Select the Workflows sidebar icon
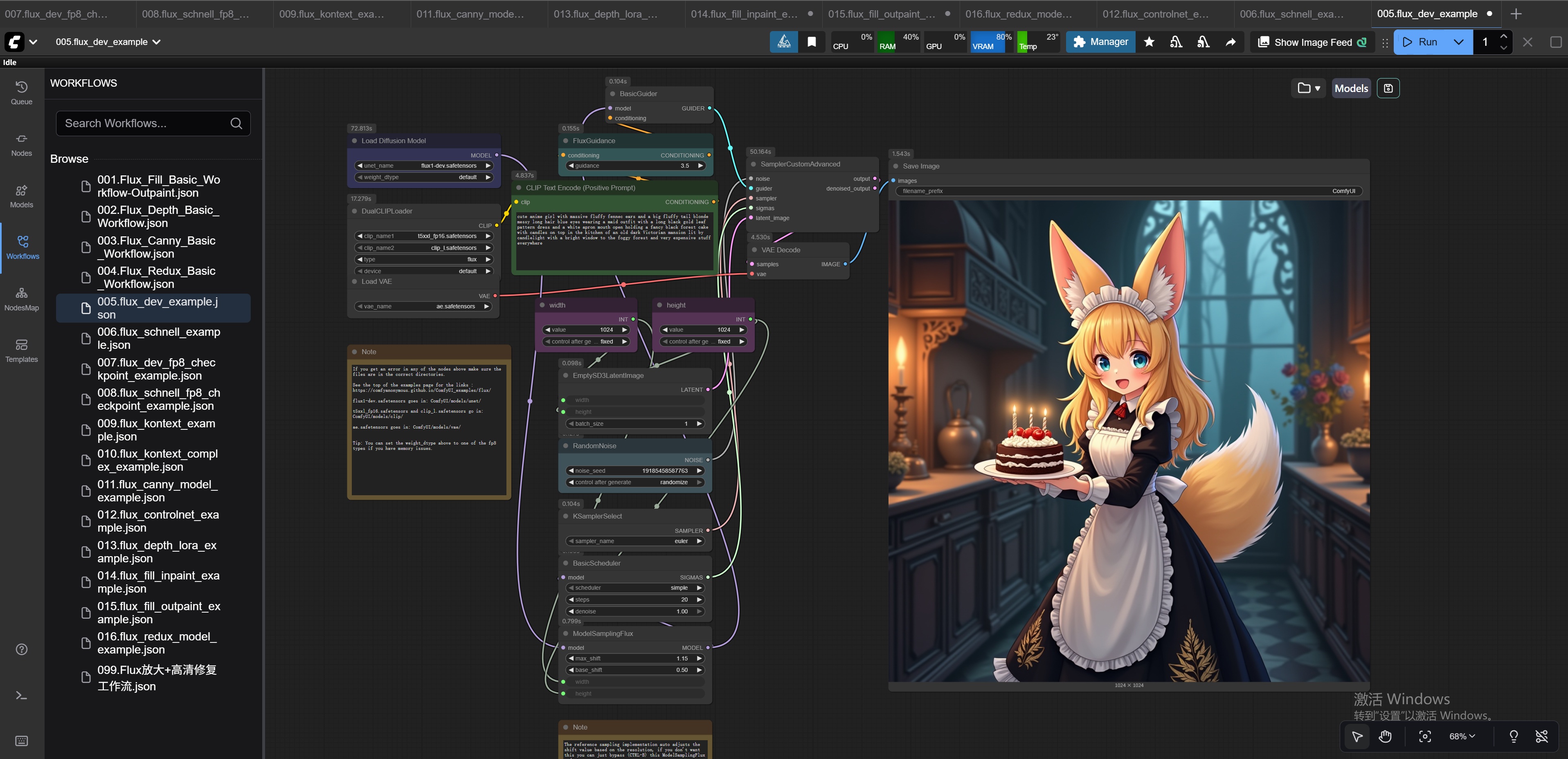The image size is (1568, 759). (x=21, y=247)
